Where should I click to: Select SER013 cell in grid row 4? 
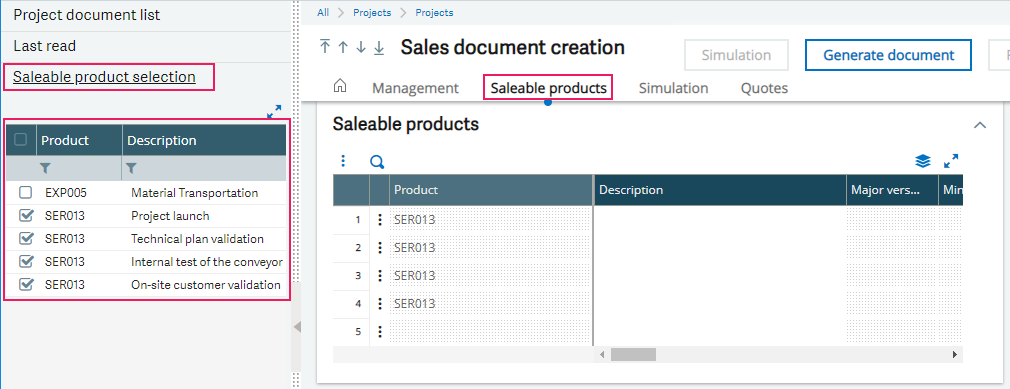coord(490,303)
